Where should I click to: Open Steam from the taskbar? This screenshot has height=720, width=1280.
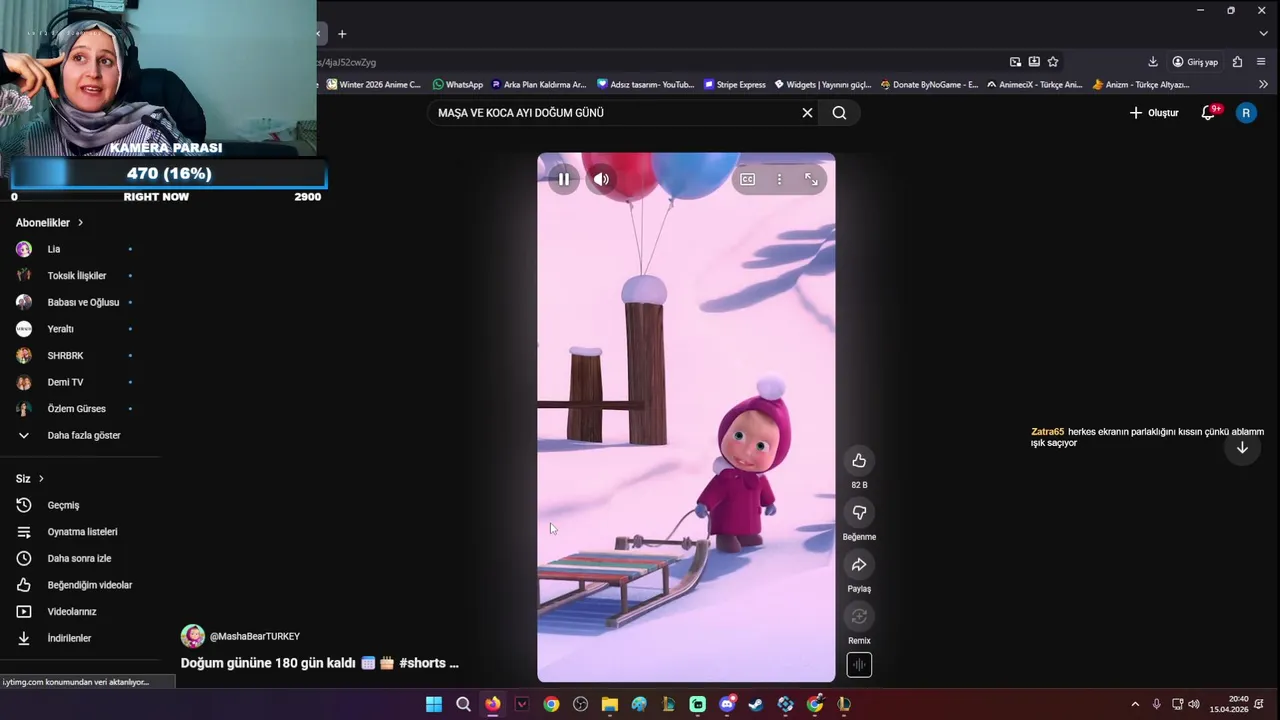756,704
